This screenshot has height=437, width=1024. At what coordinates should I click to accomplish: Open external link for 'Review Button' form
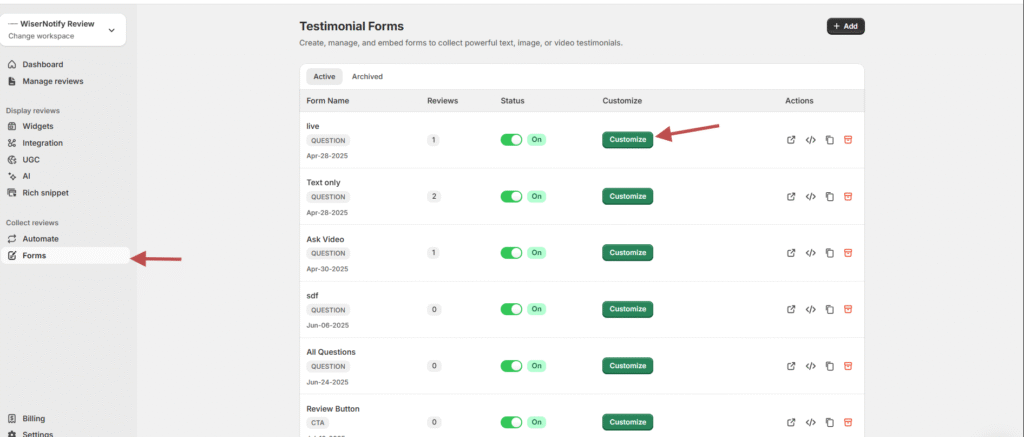click(792, 422)
